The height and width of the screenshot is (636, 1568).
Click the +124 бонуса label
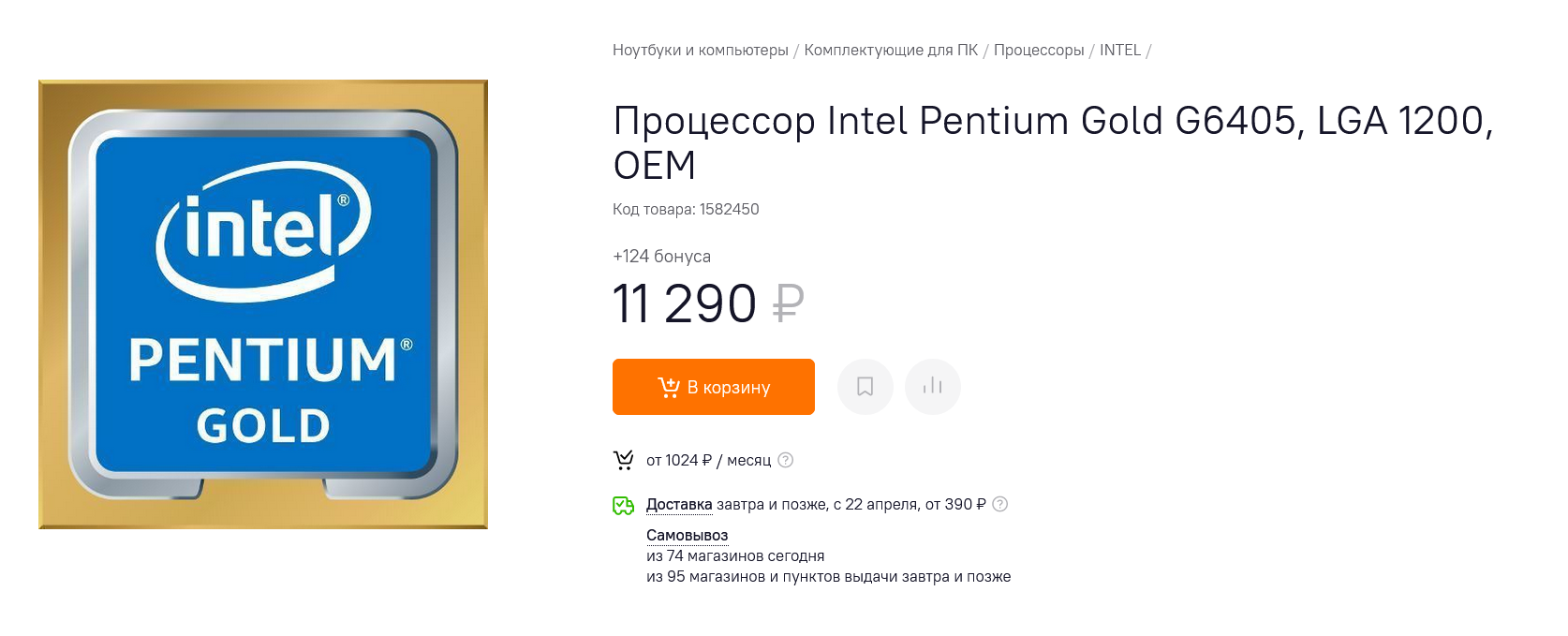tap(661, 257)
